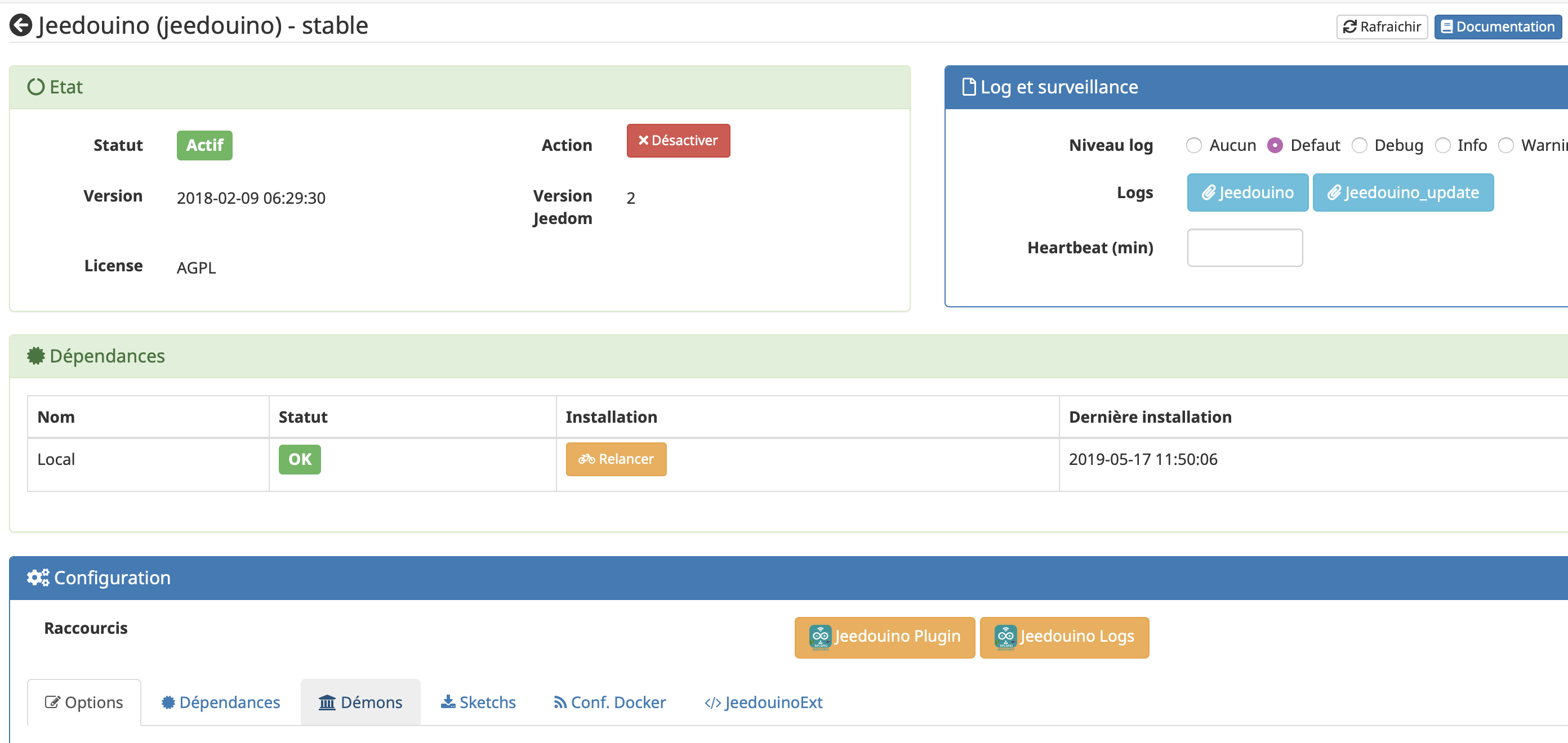The width and height of the screenshot is (1568, 743).
Task: Open the Jeedouino Logs shortcut
Action: (1064, 637)
